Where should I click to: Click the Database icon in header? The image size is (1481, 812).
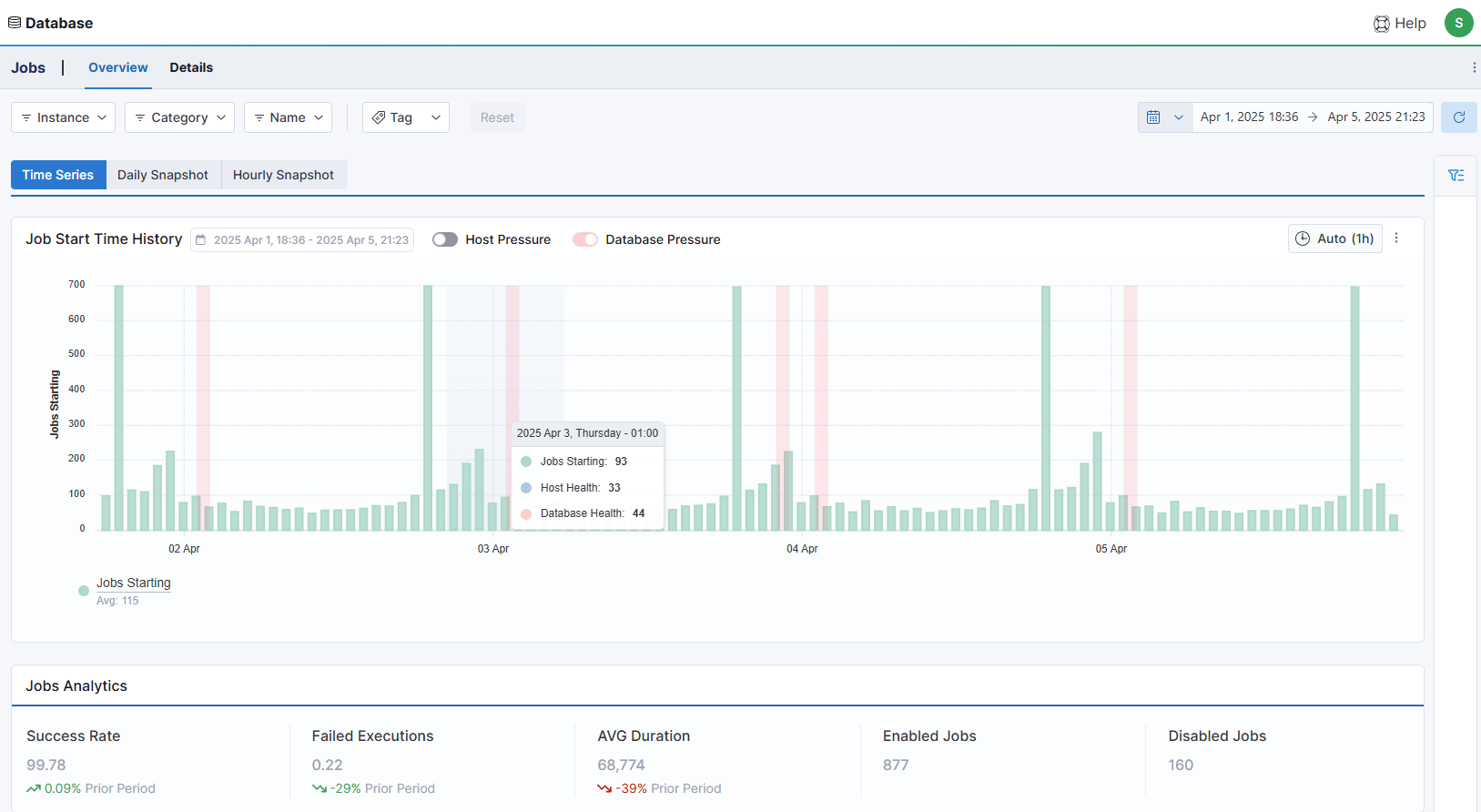pyautogui.click(x=15, y=23)
